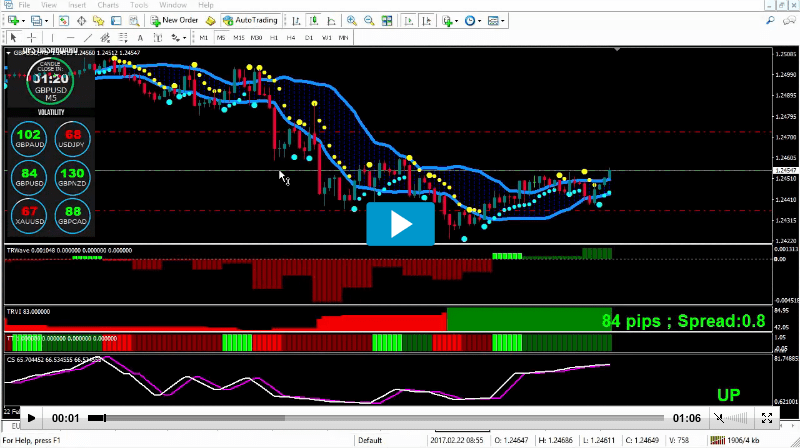Open the Navigator star-folder icon
This screenshot has height=448, width=800.
pyautogui.click(x=98, y=20)
